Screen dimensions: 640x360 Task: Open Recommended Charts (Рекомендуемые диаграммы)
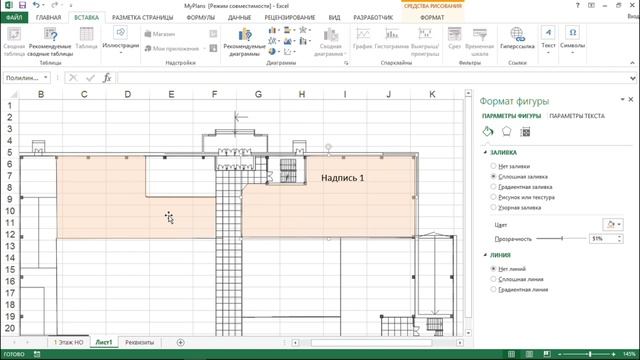pyautogui.click(x=244, y=42)
